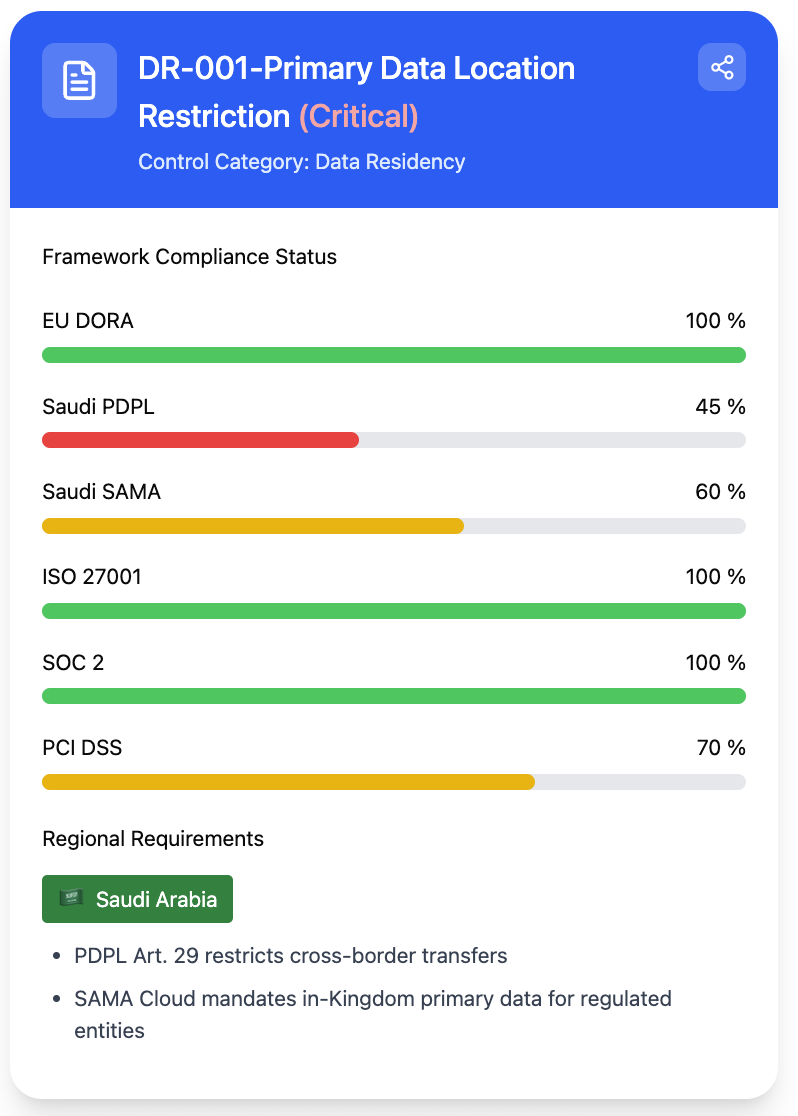The image size is (798, 1116).
Task: Click the pink Critical severity label
Action: (358, 117)
